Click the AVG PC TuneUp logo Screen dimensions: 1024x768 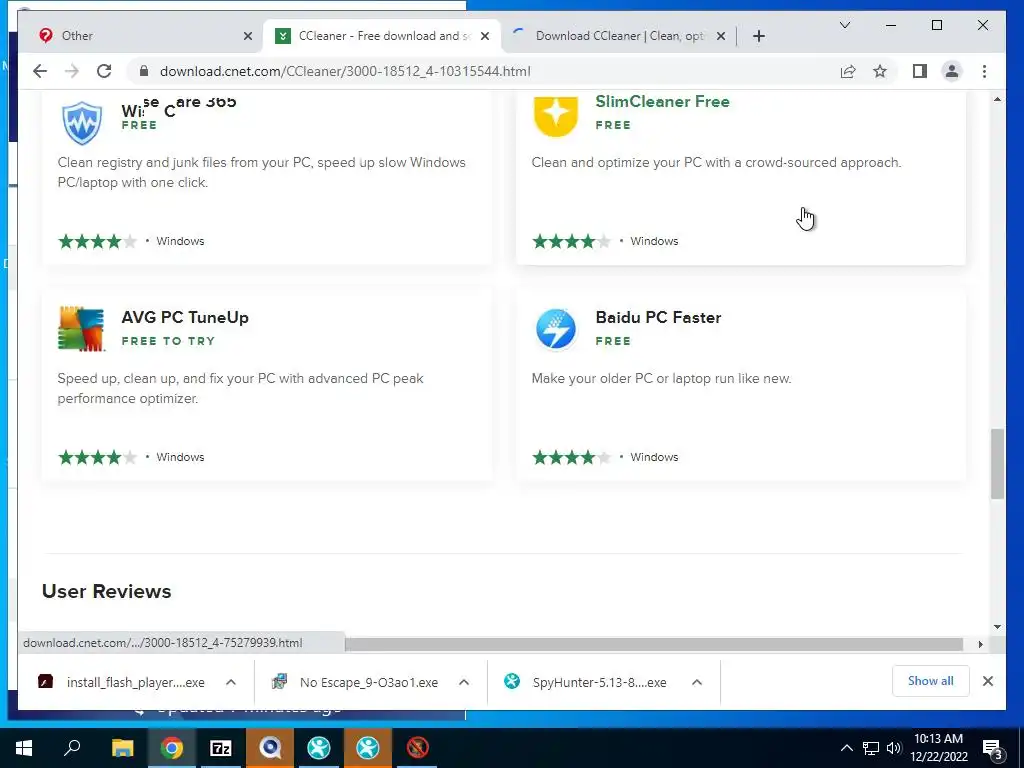pos(81,328)
